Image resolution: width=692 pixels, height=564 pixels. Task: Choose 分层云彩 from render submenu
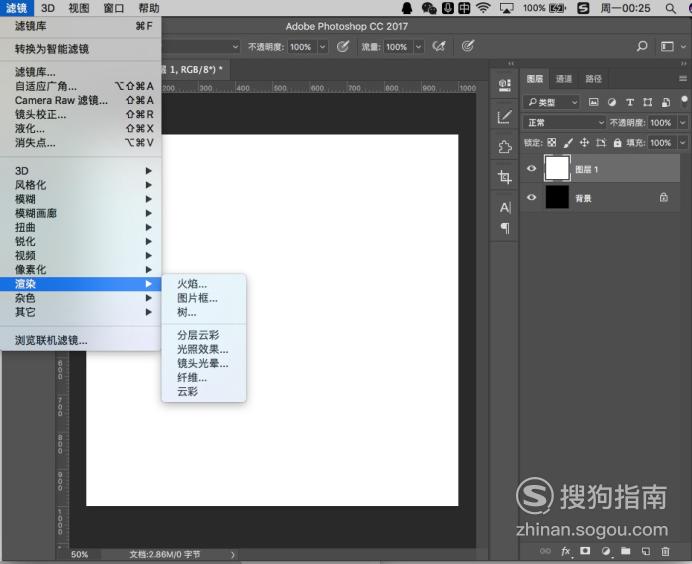pos(204,335)
